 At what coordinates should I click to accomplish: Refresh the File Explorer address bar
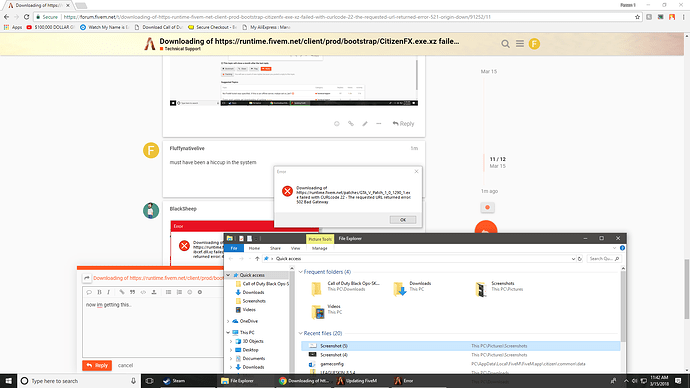coord(580,259)
